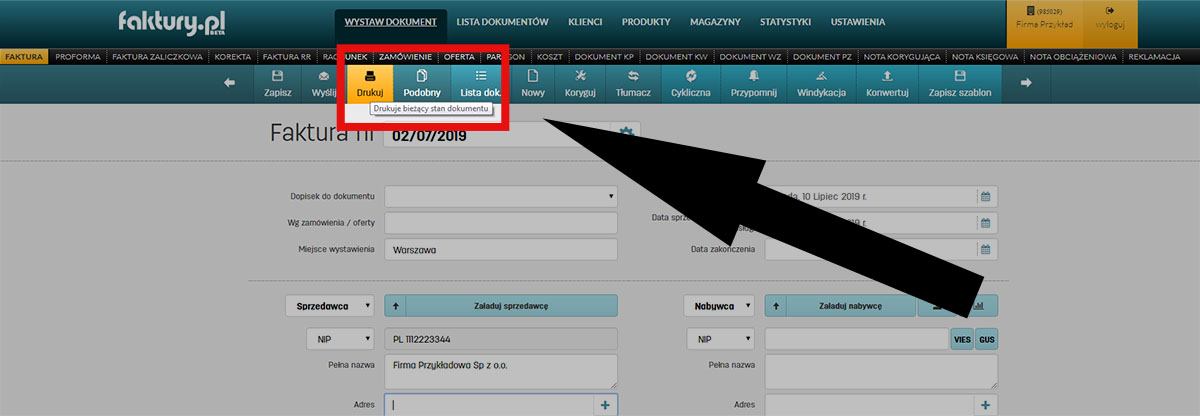Click the Drukuj print icon
1200x416 pixels.
pyautogui.click(x=370, y=76)
